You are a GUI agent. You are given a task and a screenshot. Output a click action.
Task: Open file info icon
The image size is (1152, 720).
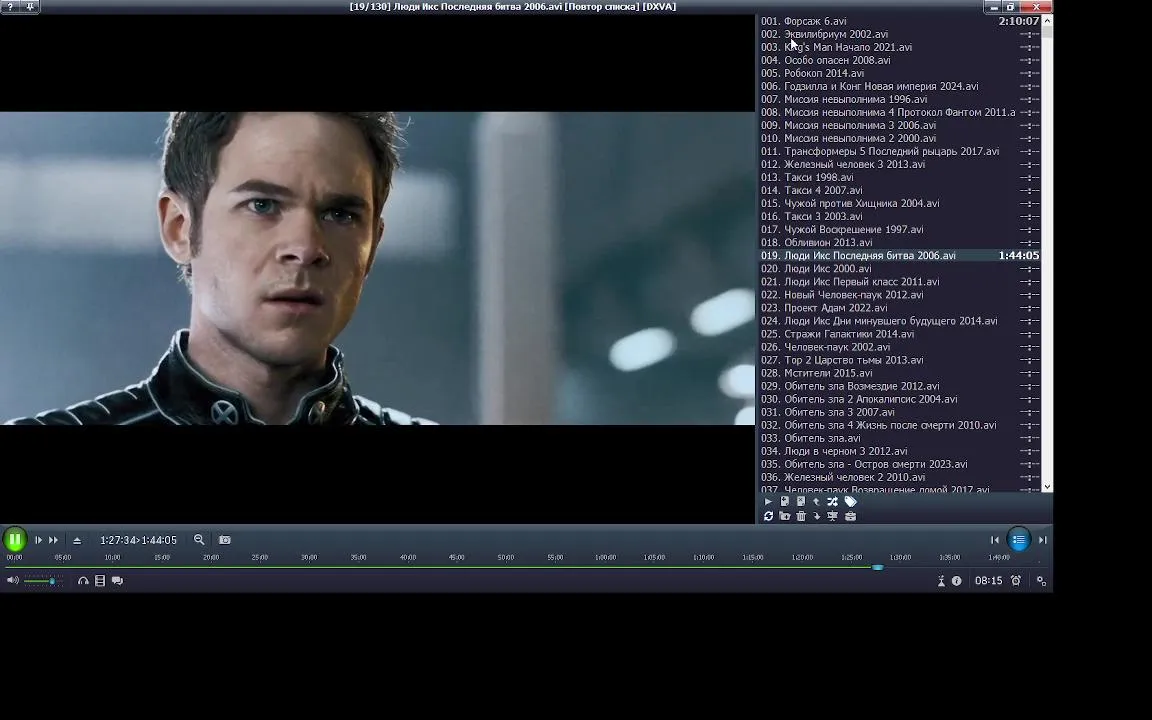coord(957,580)
